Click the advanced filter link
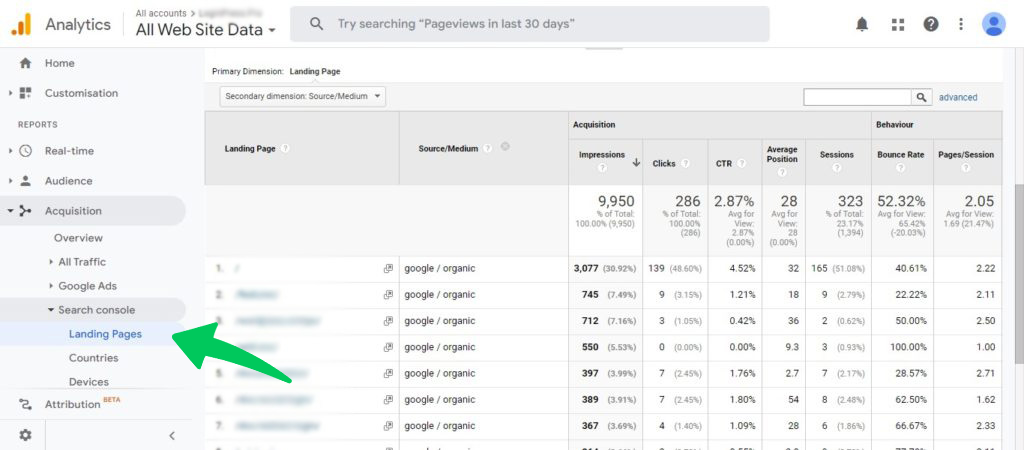Image resolution: width=1024 pixels, height=450 pixels. (957, 97)
